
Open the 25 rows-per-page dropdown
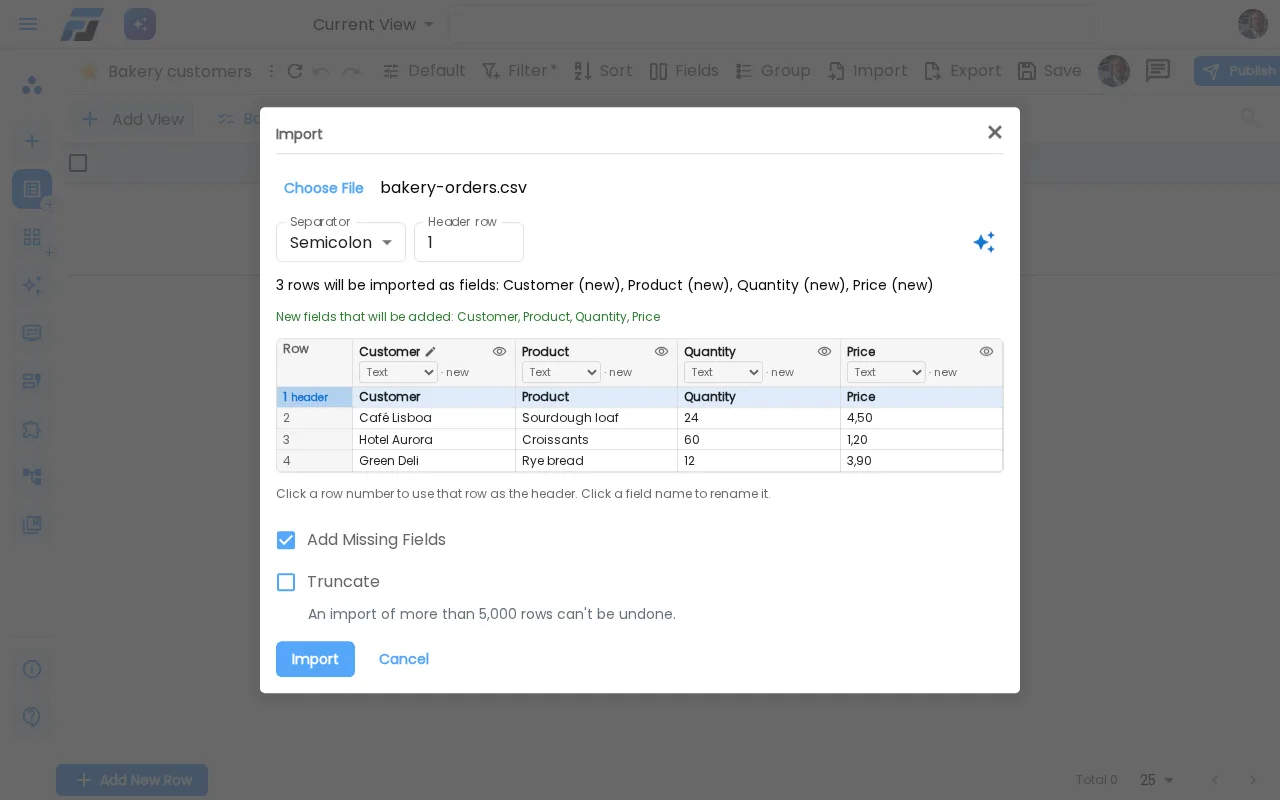point(1157,780)
